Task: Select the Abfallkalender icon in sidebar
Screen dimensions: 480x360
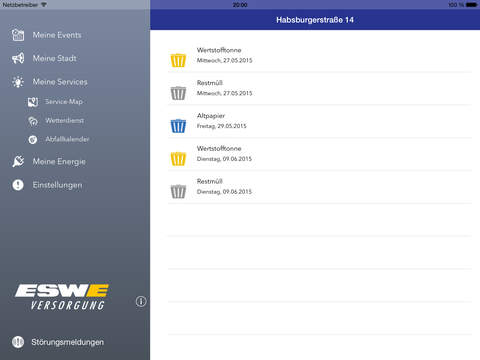Action: click(x=33, y=140)
